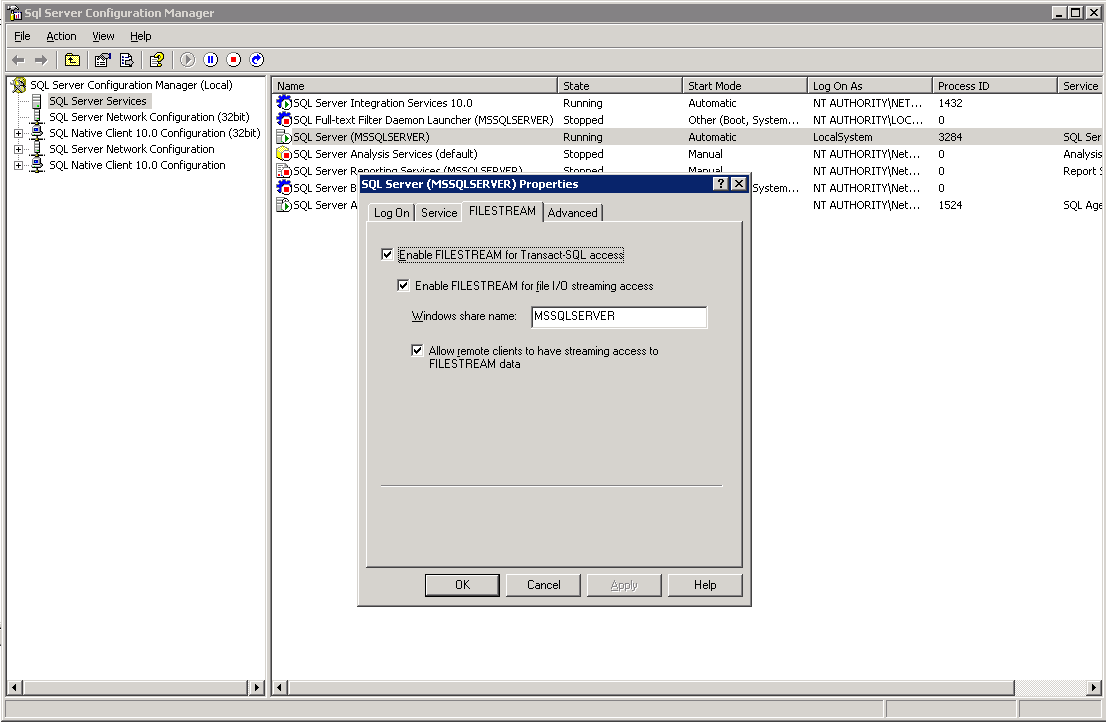
Task: Switch to the Log On tab
Action: point(391,213)
